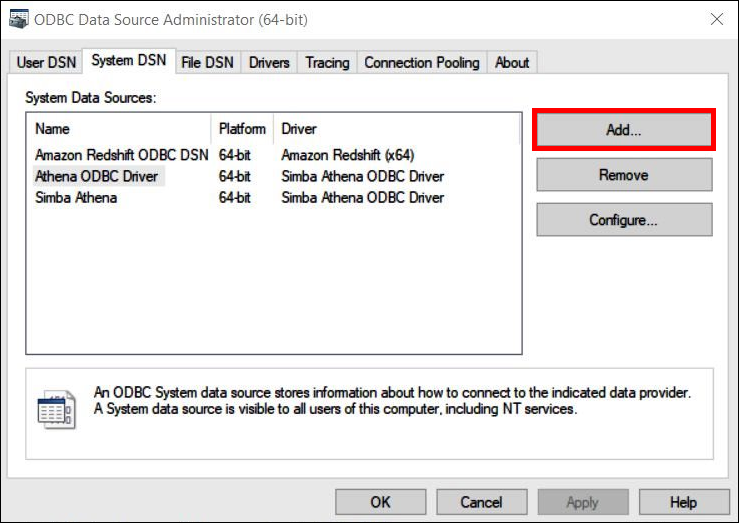Select the Drivers tab

point(269,63)
